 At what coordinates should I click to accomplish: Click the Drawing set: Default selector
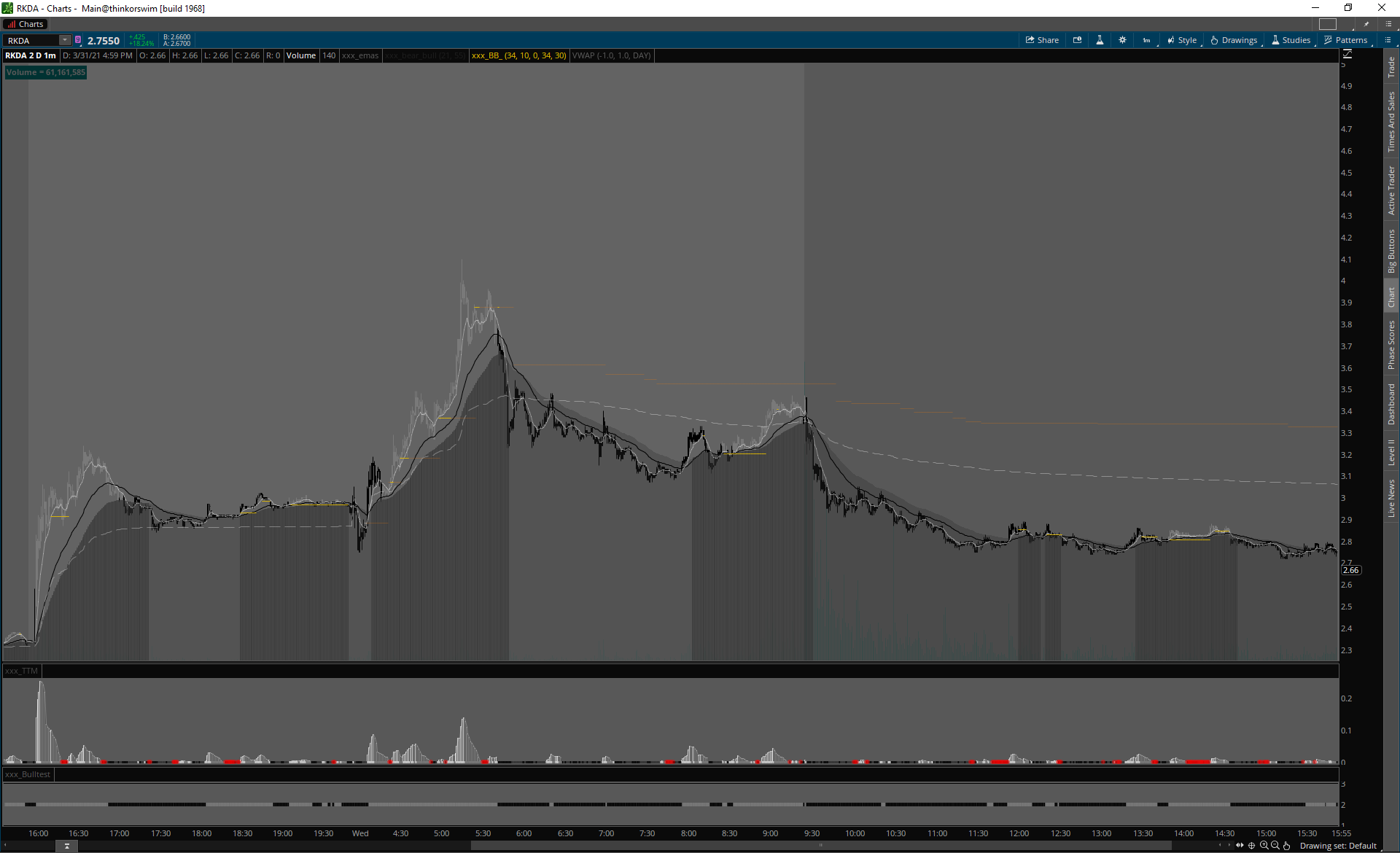(x=1338, y=846)
